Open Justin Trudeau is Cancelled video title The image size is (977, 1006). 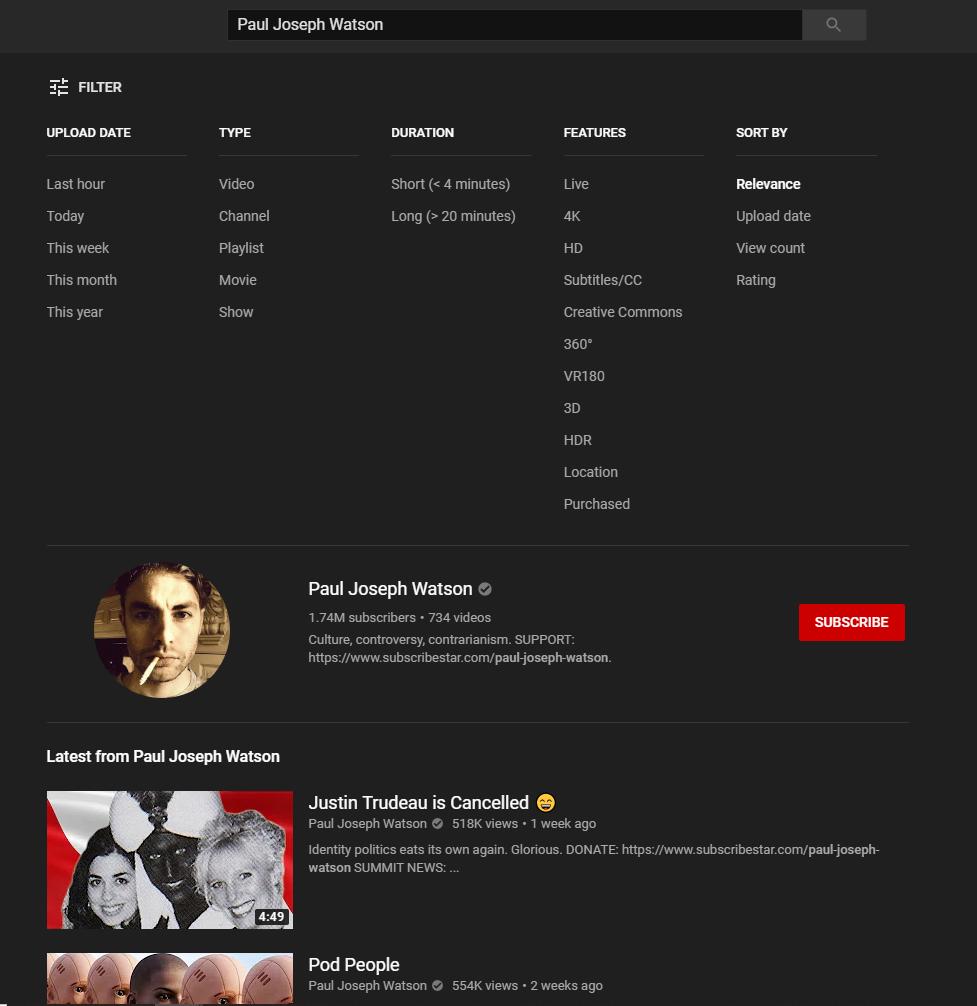coord(418,803)
